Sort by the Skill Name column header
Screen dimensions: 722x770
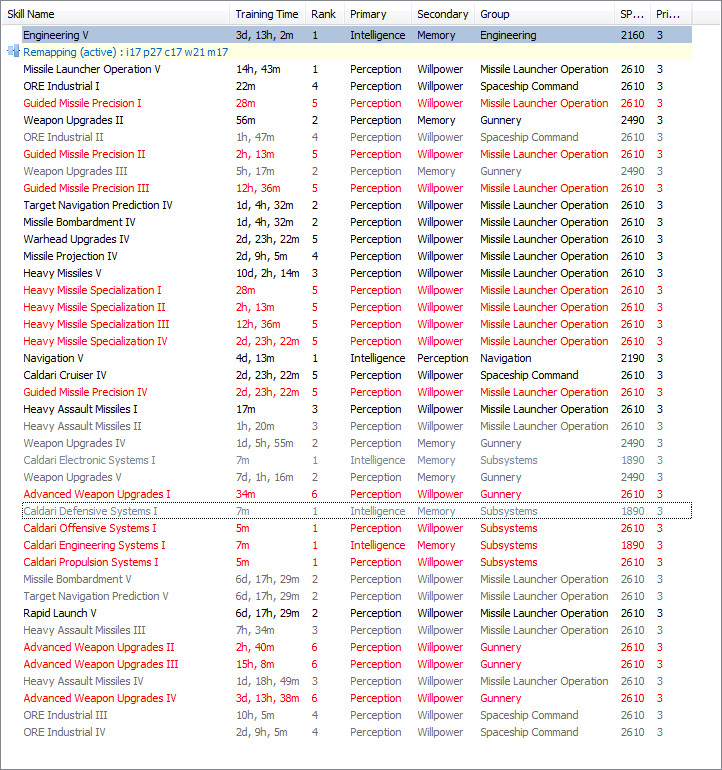[x=116, y=14]
